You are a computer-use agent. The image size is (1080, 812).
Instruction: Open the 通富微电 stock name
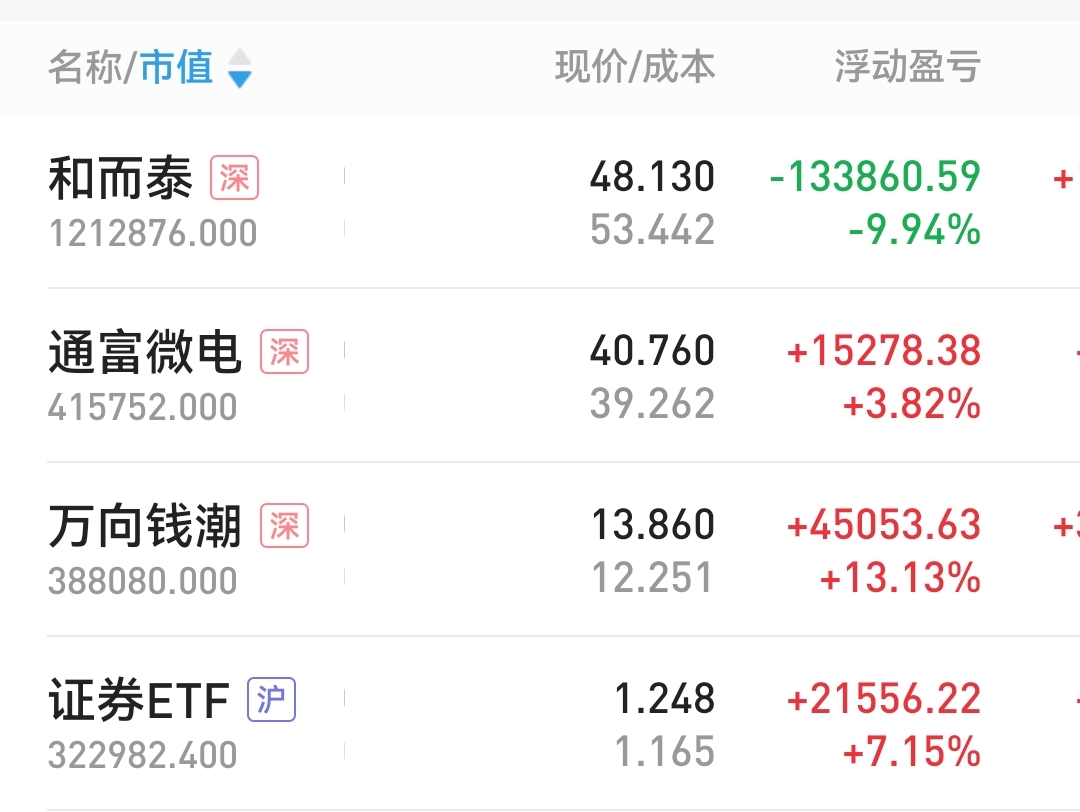pos(145,353)
